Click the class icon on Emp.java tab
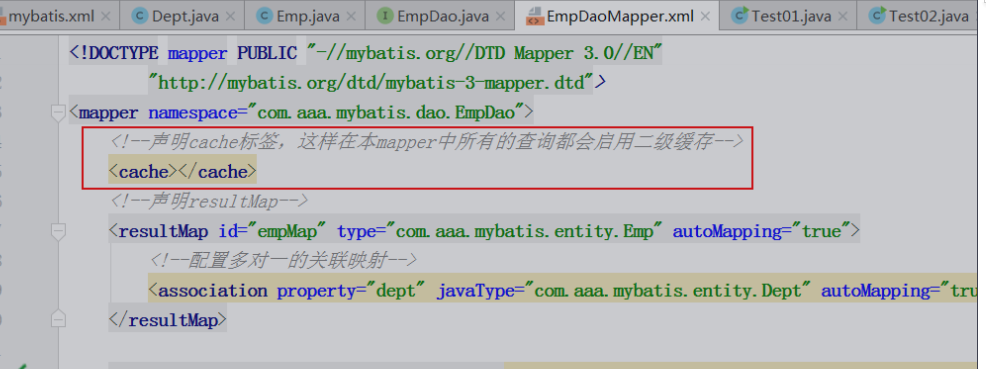Viewport: 986px width, 369px height. [265, 15]
